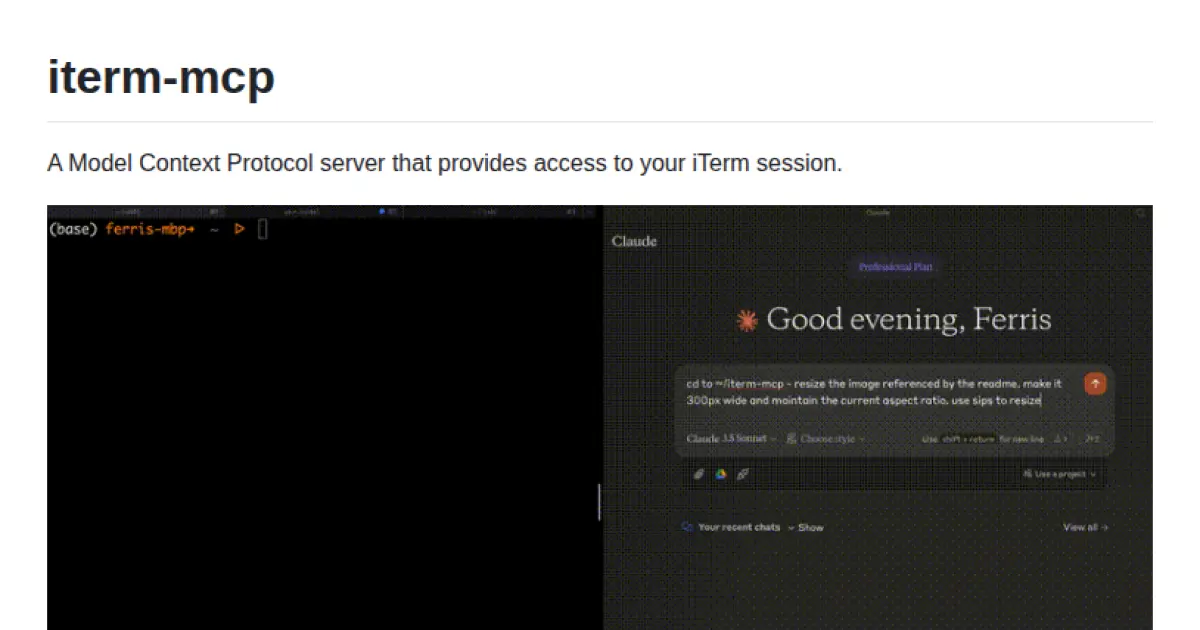Click the View all chats link
Image resolution: width=1200 pixels, height=630 pixels.
pyautogui.click(x=1085, y=527)
